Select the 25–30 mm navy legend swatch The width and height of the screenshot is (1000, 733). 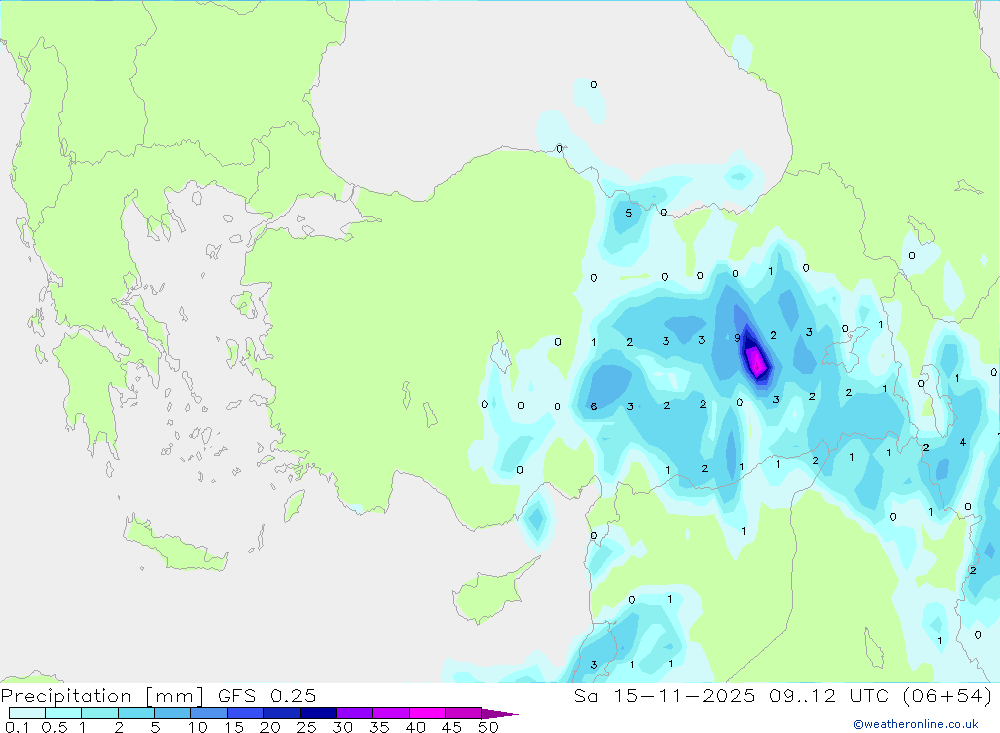pyautogui.click(x=318, y=713)
